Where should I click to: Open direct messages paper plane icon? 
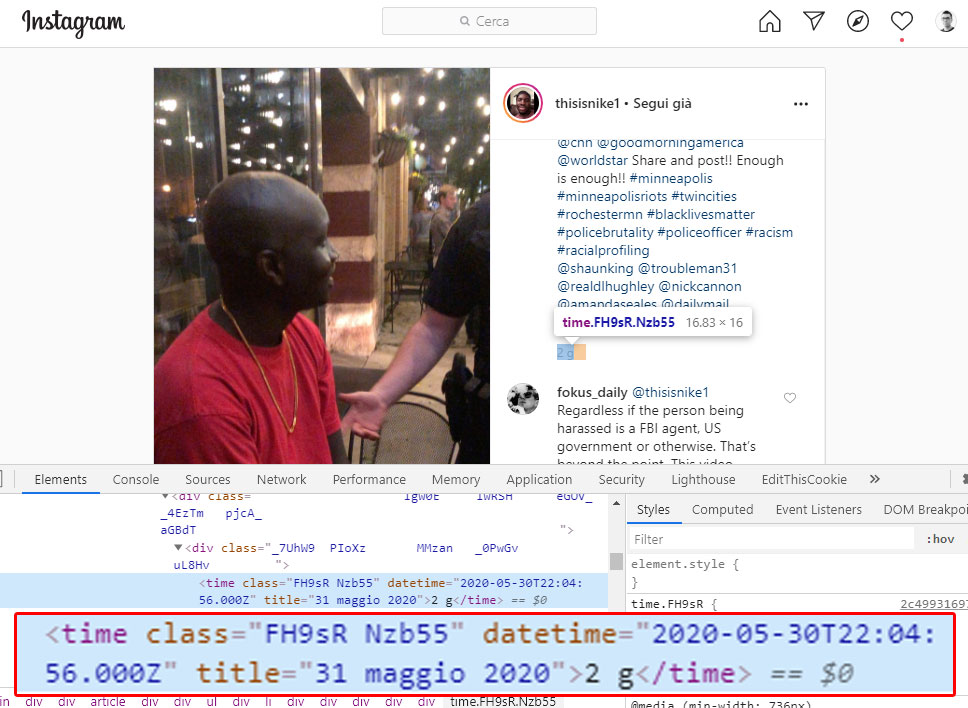(x=814, y=21)
